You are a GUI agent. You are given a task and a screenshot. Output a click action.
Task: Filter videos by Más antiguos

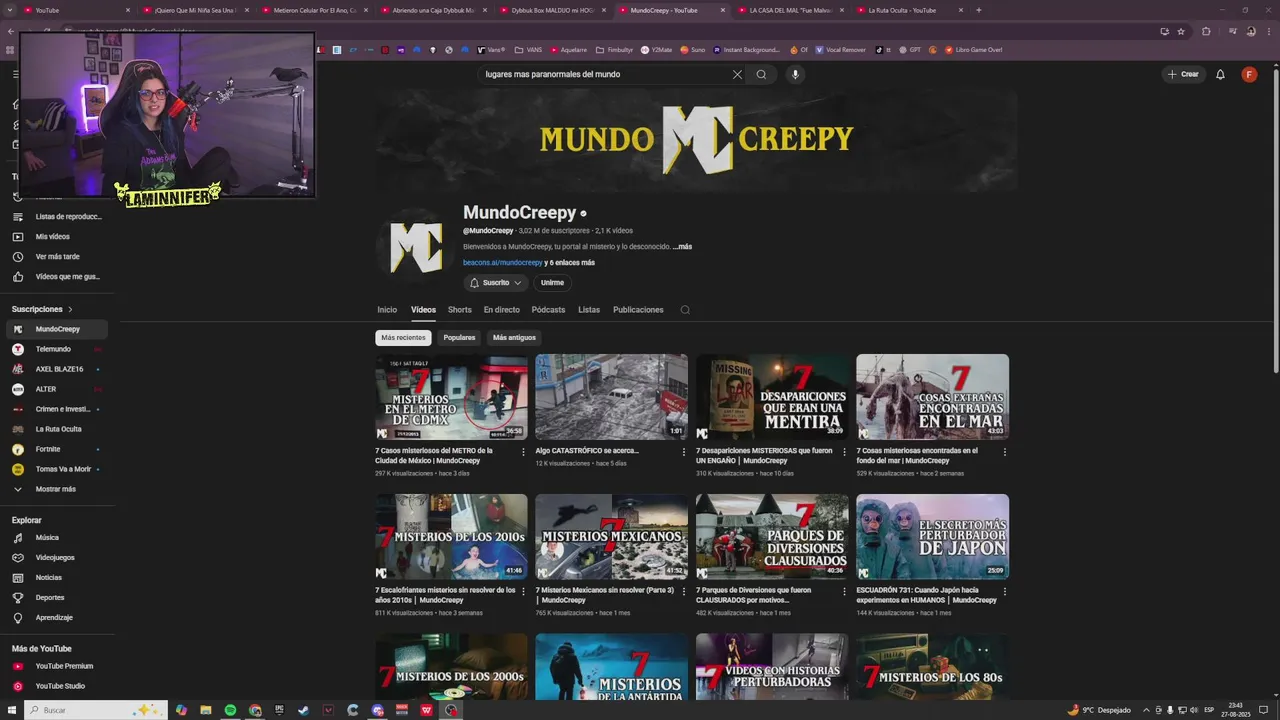point(514,338)
